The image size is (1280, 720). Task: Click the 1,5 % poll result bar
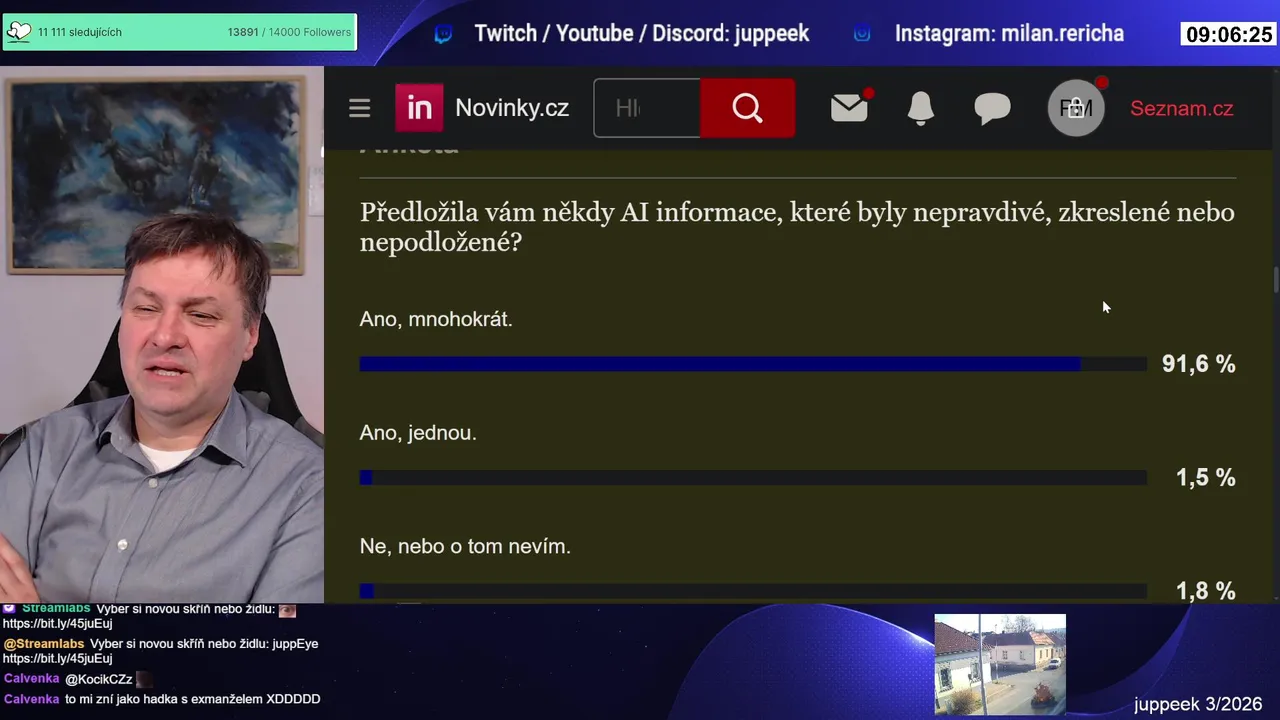(753, 478)
